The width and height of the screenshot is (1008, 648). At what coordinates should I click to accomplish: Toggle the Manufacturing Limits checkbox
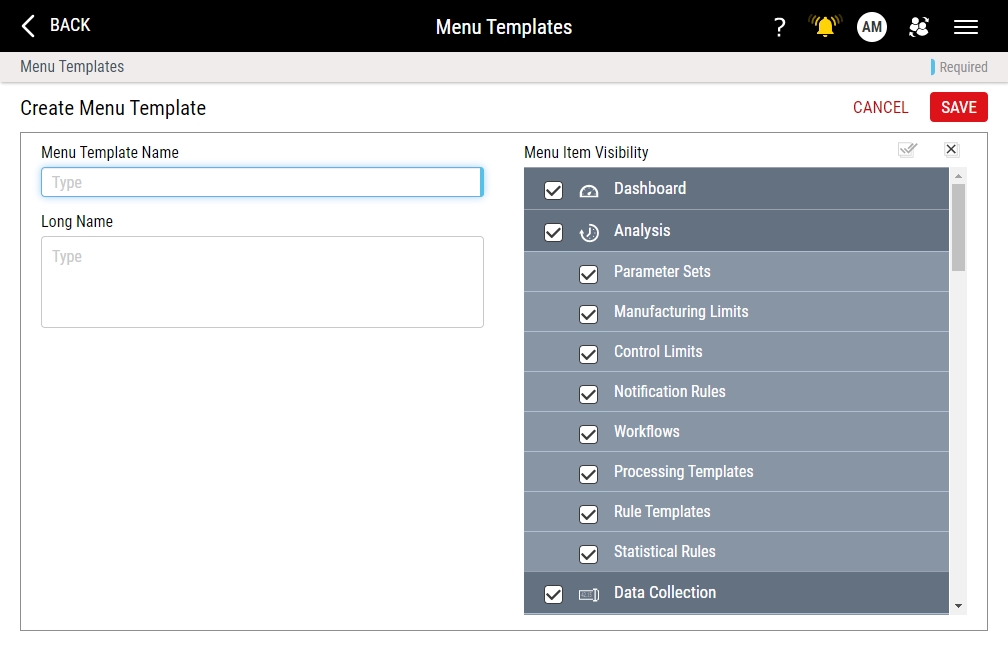(589, 313)
